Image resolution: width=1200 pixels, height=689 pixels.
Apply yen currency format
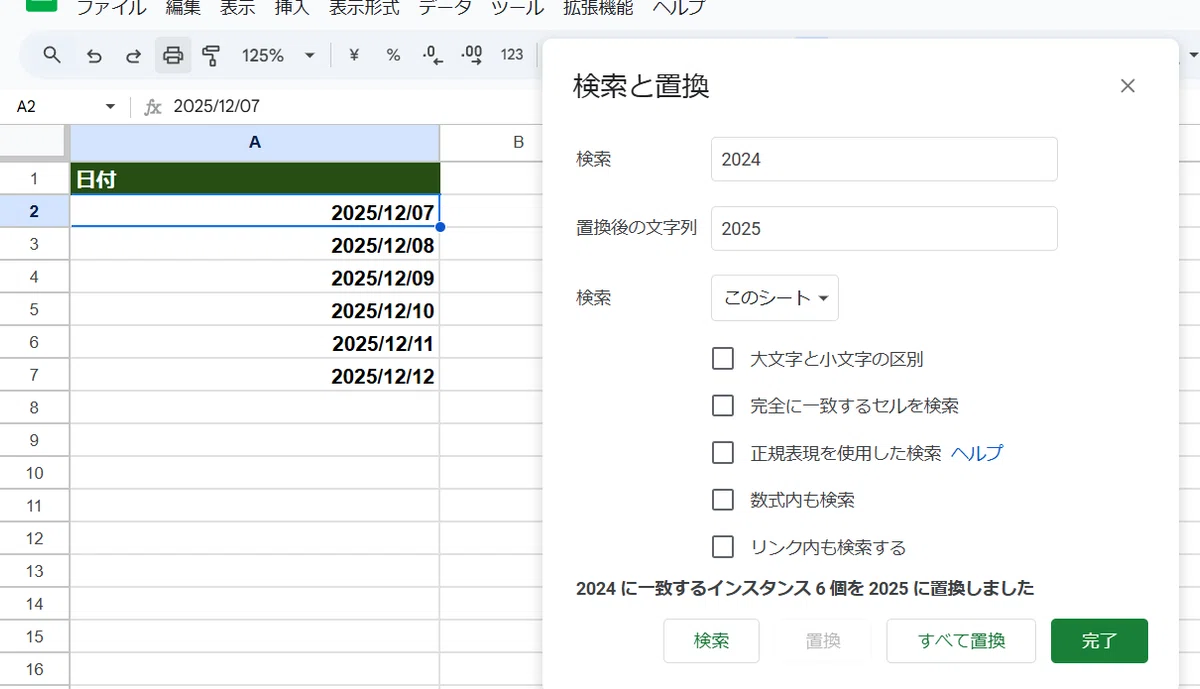click(353, 55)
